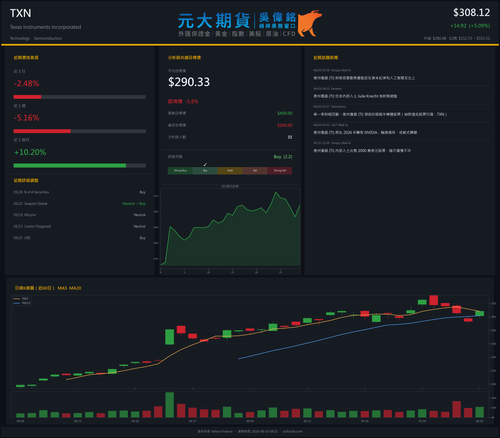Viewport: 500px width, 438px height.
Task: Click the $200.00 lowest target price
Action: [285, 125]
